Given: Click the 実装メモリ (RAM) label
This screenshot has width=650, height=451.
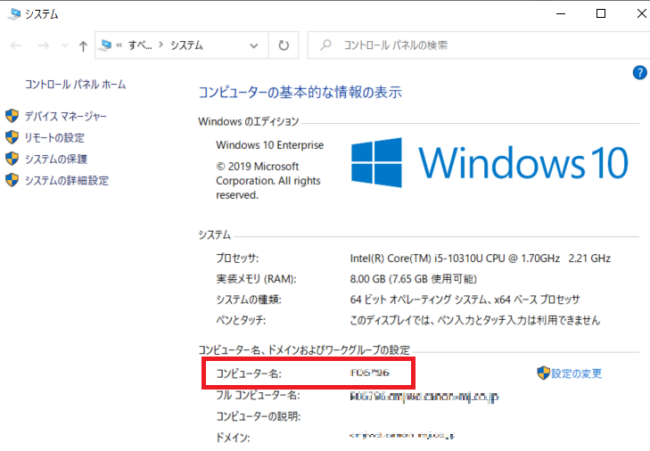Looking at the screenshot, I should click(x=256, y=279).
